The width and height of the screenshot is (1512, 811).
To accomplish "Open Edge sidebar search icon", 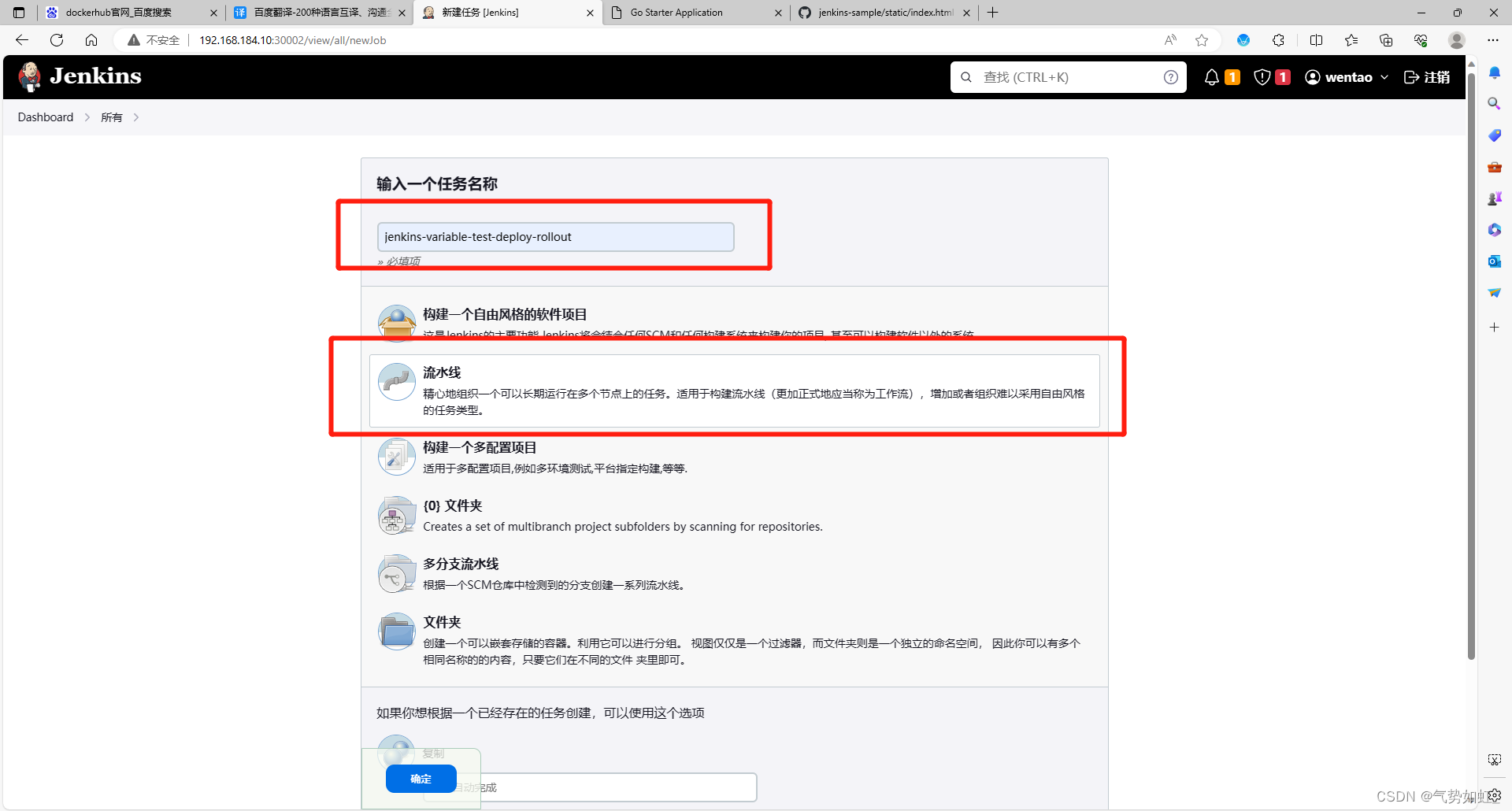I will 1494,103.
